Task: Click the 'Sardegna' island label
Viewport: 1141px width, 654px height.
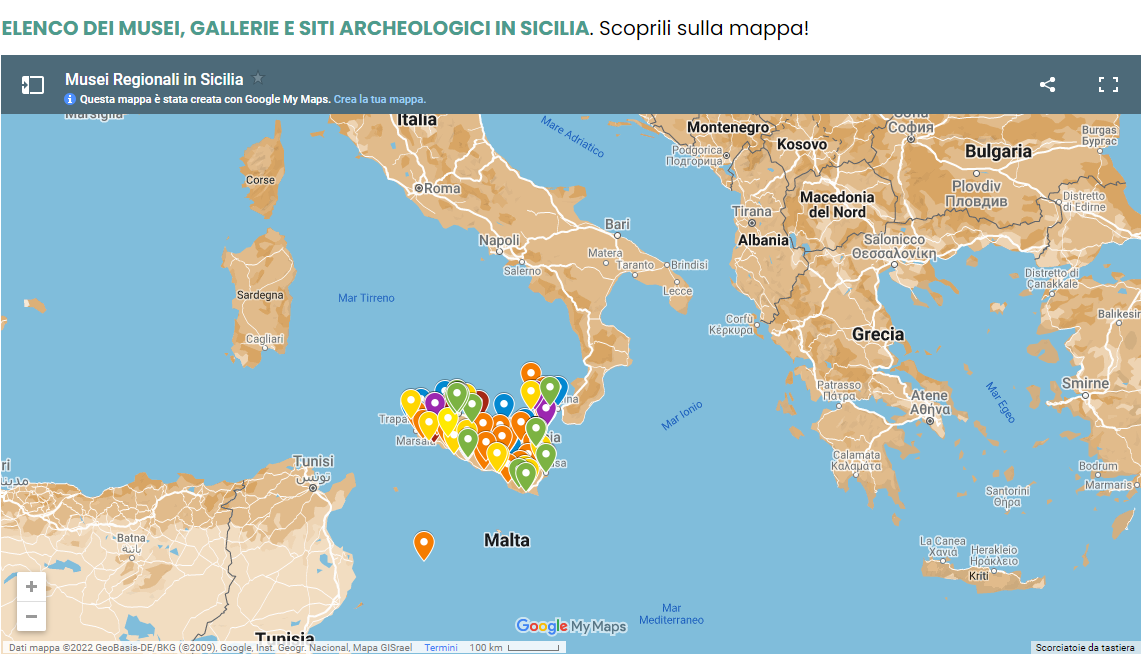Action: (x=260, y=295)
